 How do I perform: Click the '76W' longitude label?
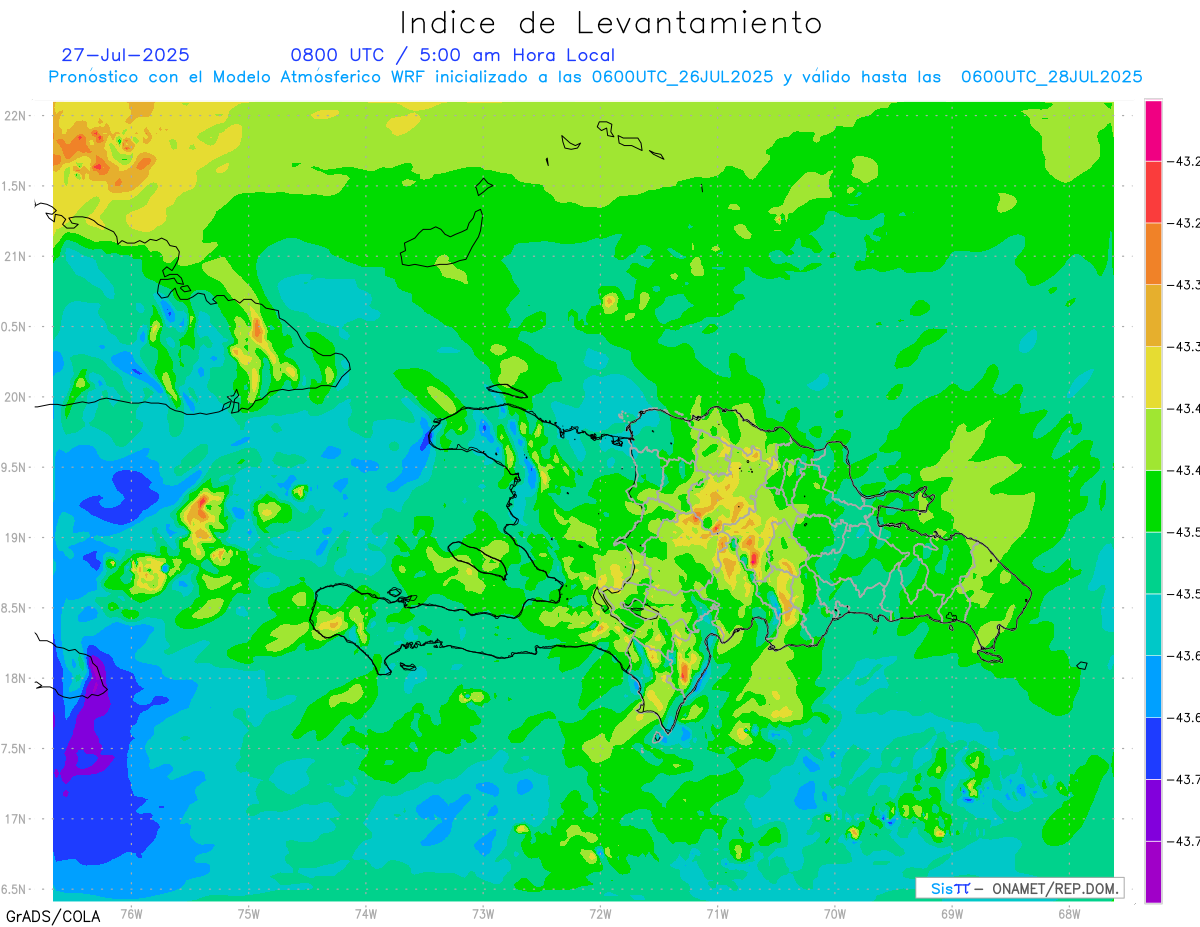click(131, 913)
